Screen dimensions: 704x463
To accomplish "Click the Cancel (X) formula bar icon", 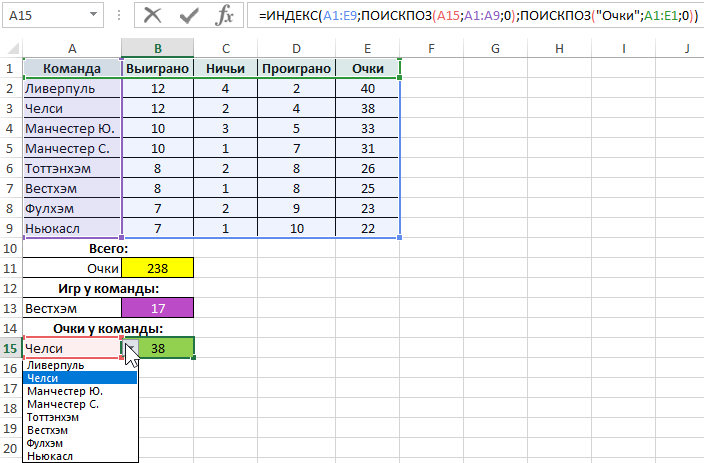I will (152, 16).
